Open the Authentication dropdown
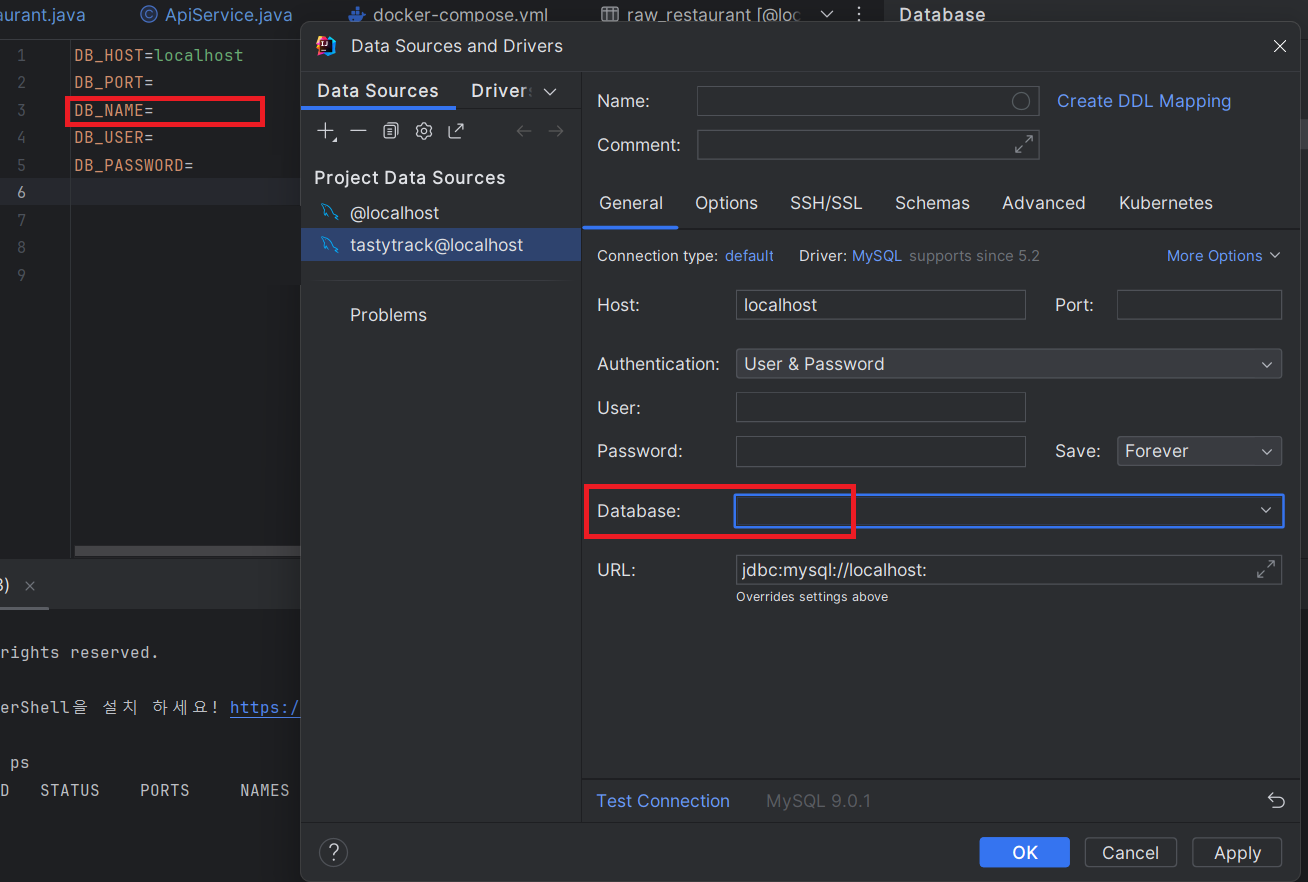Screen dimensions: 1308x882 click(1008, 364)
